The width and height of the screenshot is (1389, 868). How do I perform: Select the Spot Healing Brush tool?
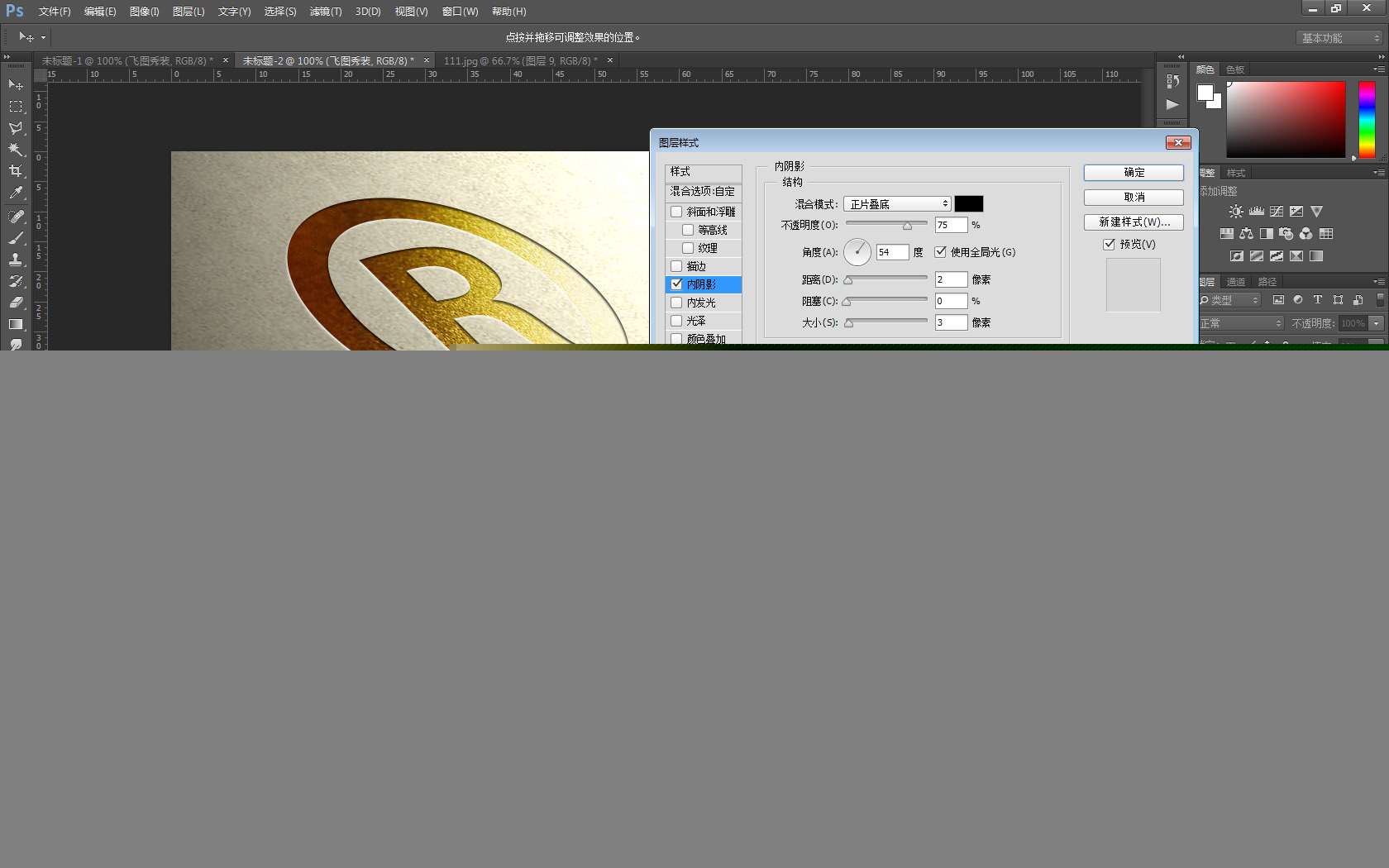(x=16, y=217)
